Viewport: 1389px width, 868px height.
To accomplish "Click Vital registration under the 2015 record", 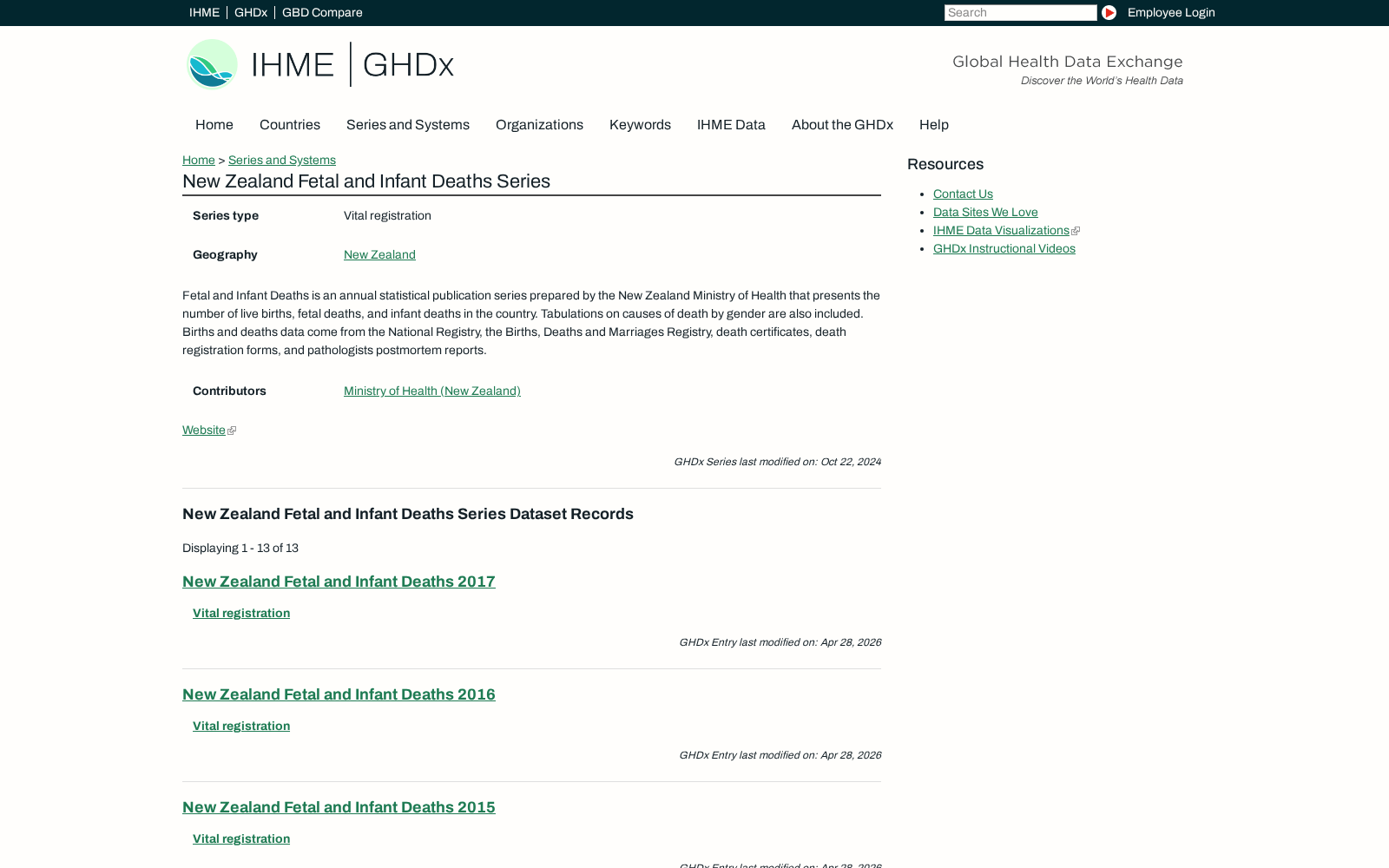I will click(x=241, y=839).
